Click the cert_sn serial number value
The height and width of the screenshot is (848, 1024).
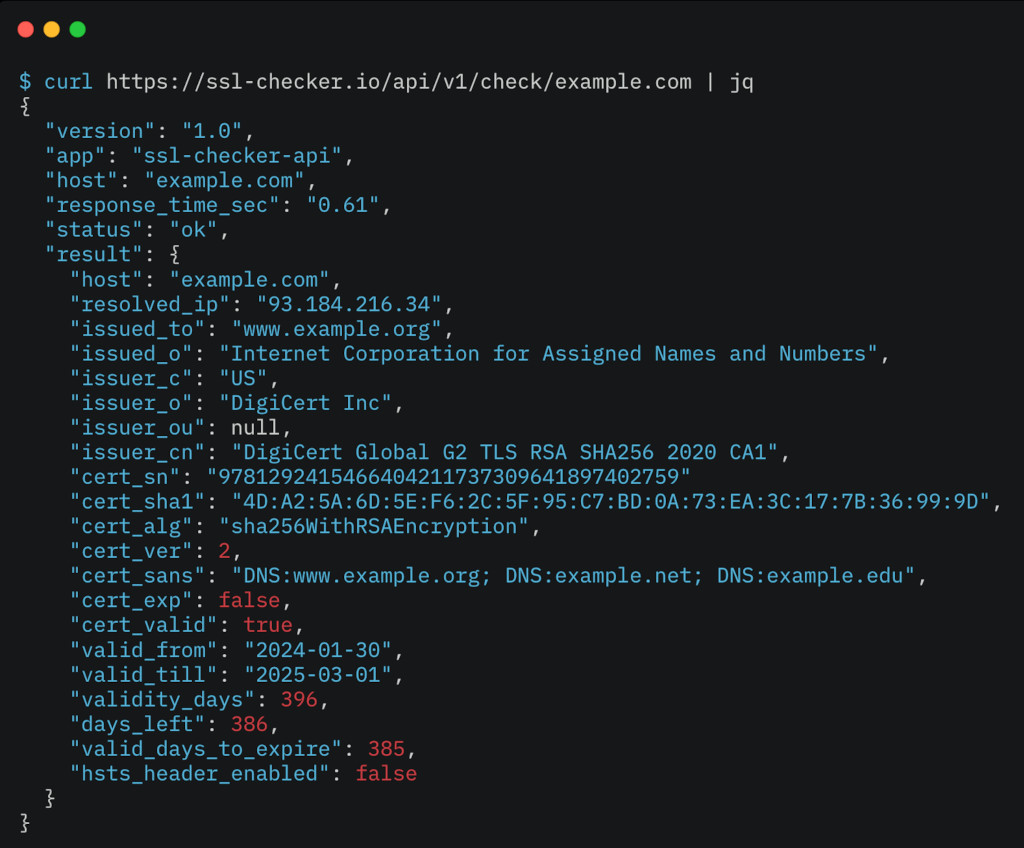click(449, 477)
